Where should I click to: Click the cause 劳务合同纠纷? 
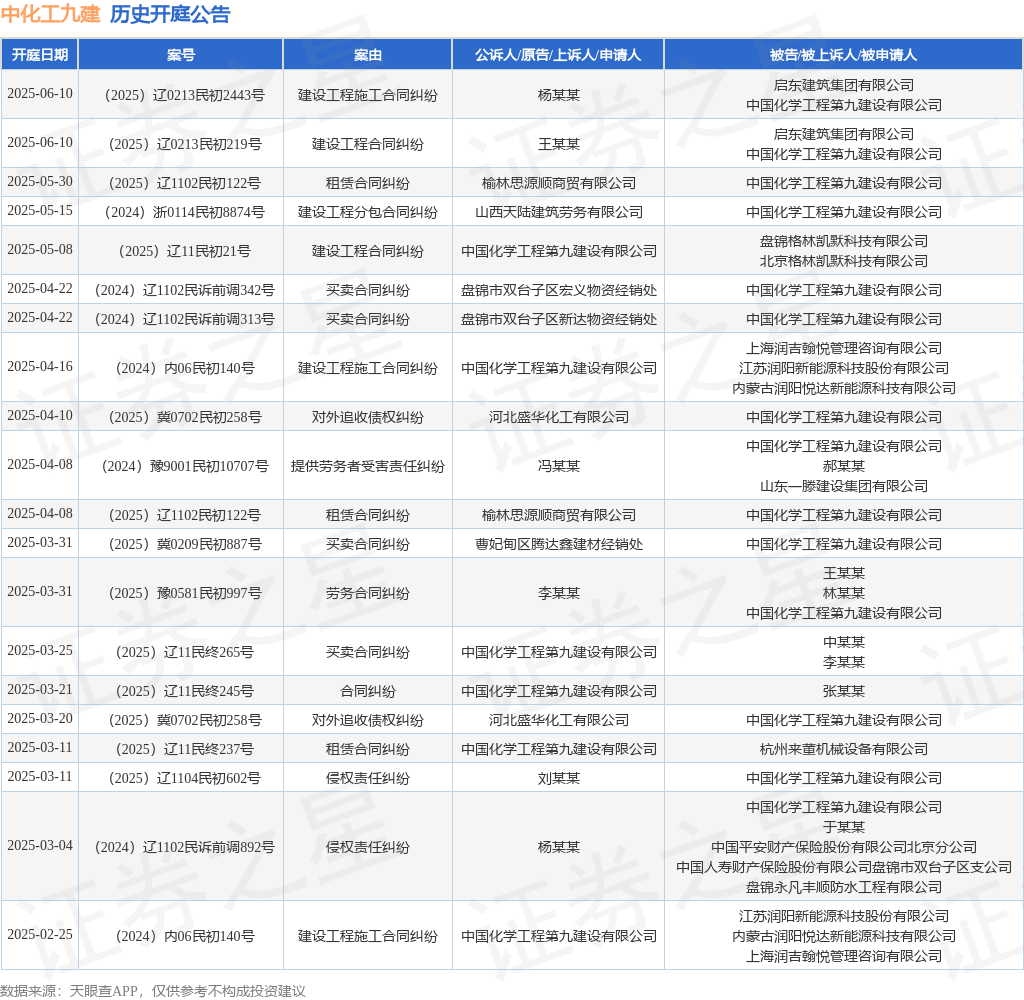368,593
